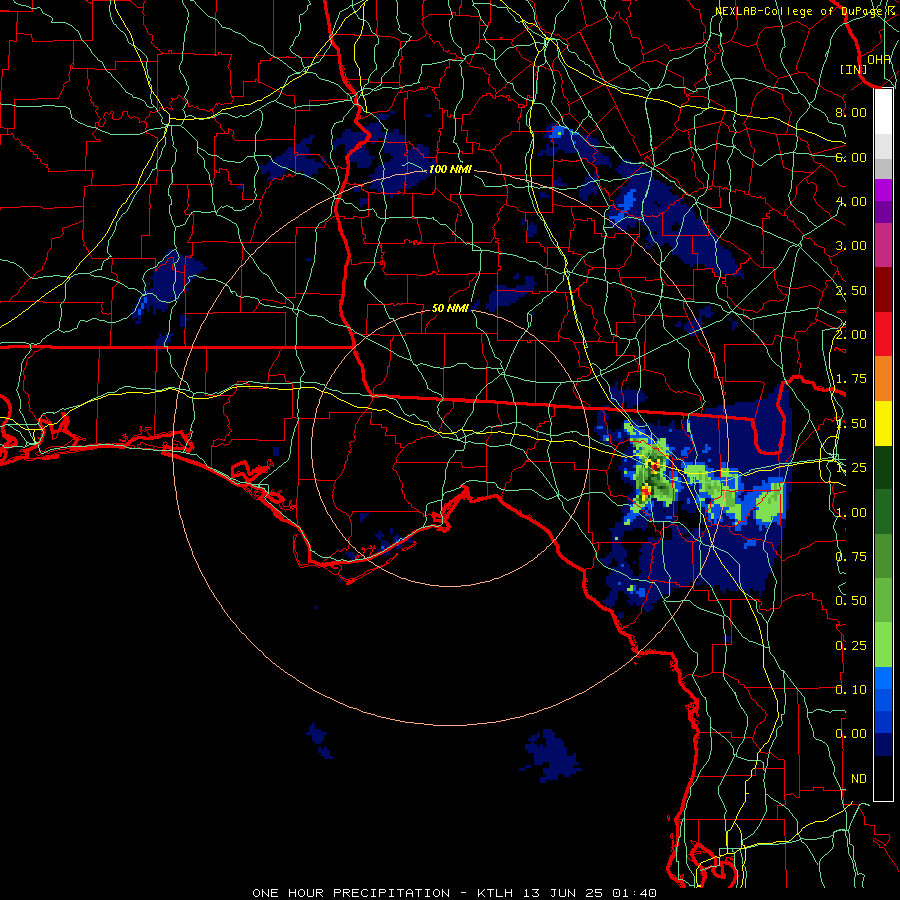Select the 0.25 legend value
Viewport: 900px width, 900px height.
[x=851, y=646]
